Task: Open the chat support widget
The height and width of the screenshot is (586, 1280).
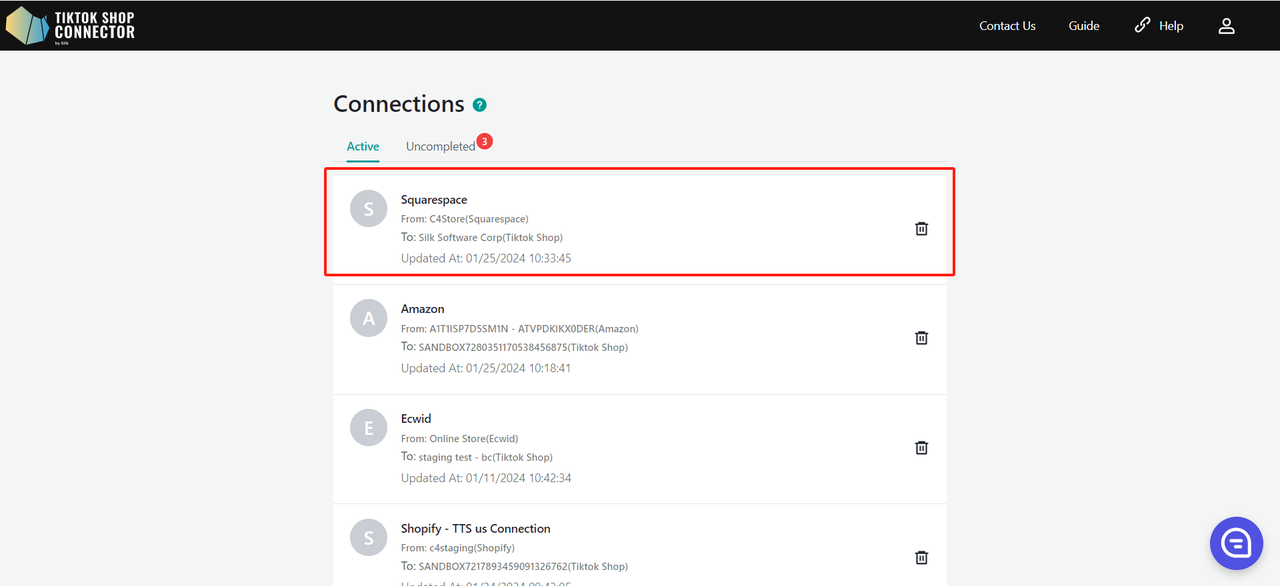Action: 1237,543
